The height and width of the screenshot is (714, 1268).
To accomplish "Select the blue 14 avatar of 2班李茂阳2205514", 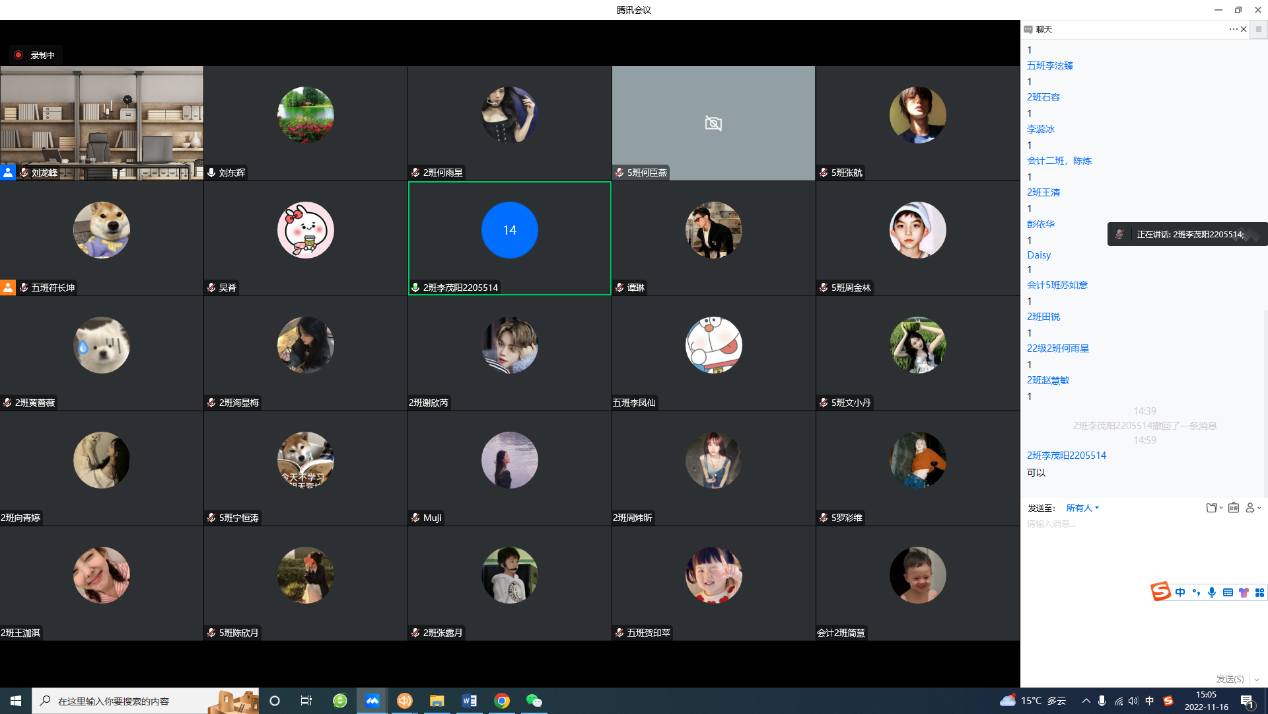I will coord(510,230).
